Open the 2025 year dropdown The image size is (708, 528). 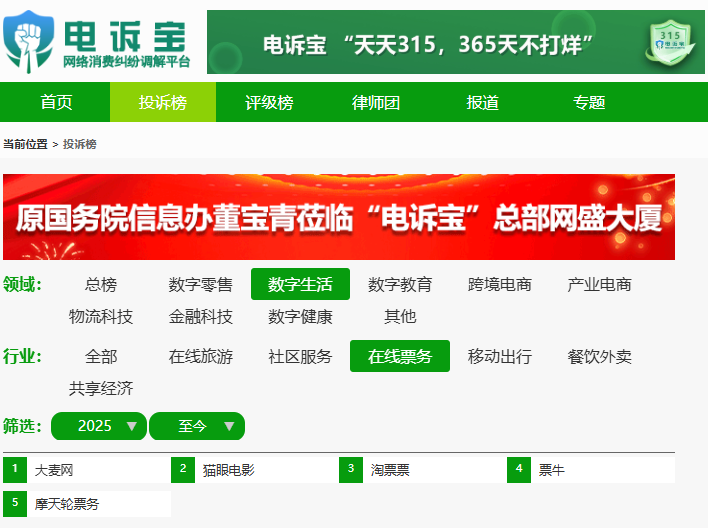pyautogui.click(x=98, y=426)
